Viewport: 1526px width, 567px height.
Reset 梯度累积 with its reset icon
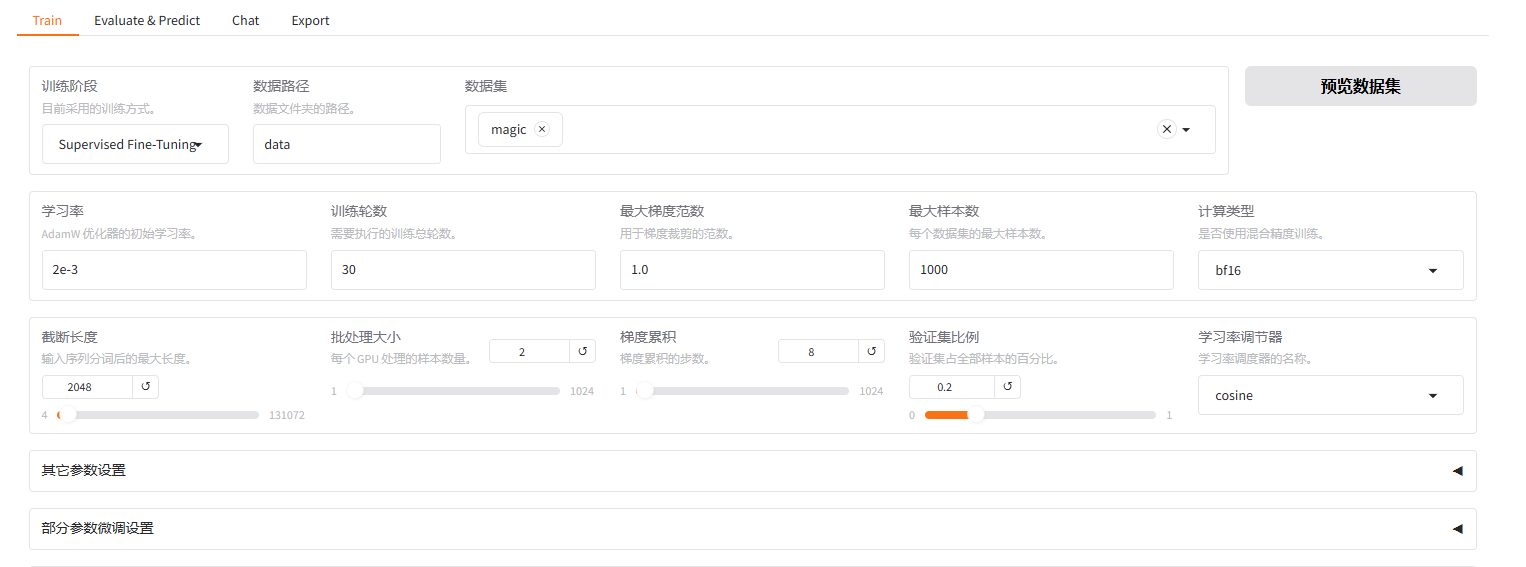point(871,351)
